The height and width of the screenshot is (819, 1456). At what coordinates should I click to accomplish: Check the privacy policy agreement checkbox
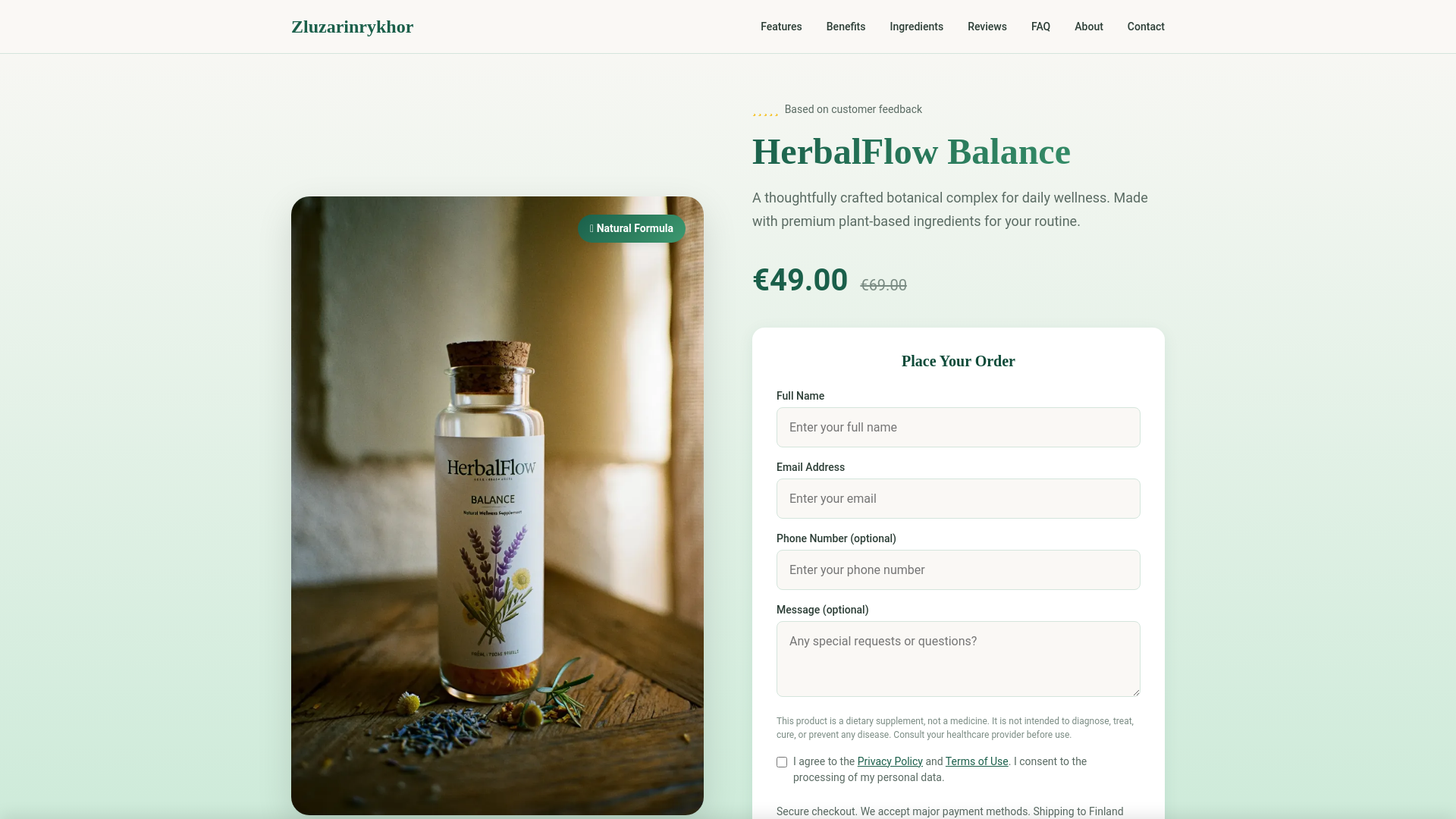(x=782, y=762)
